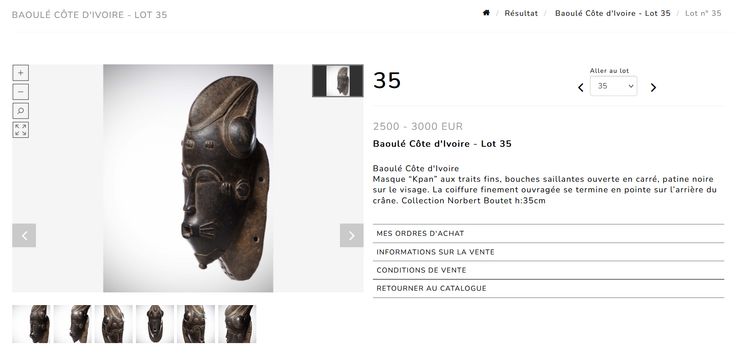Expand 'Informations sur la vente' section
This screenshot has height=361, width=750.
click(548, 252)
